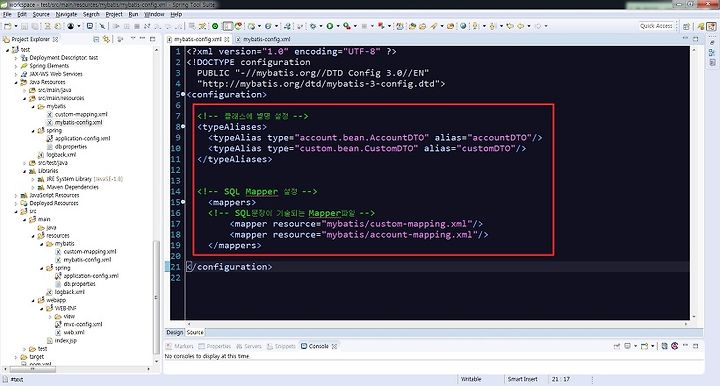Collapse the Libraries node

pyautogui.click(x=25, y=171)
